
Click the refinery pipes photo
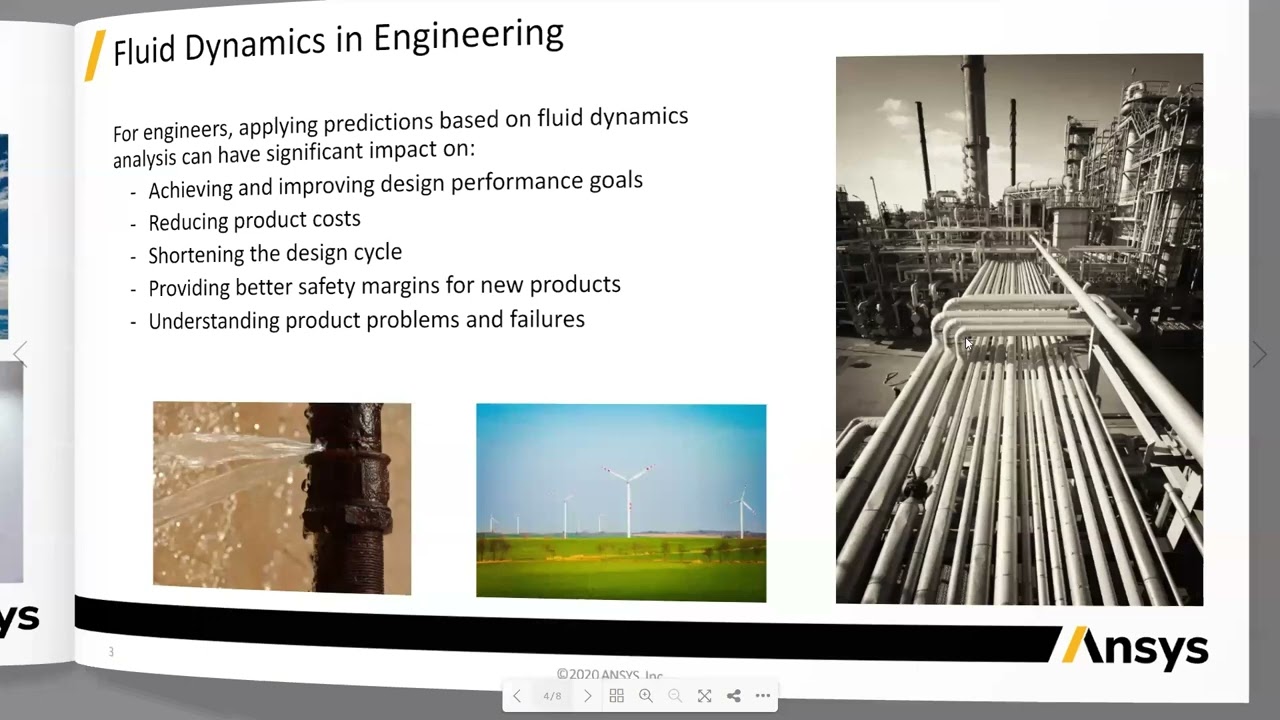[x=1019, y=329]
